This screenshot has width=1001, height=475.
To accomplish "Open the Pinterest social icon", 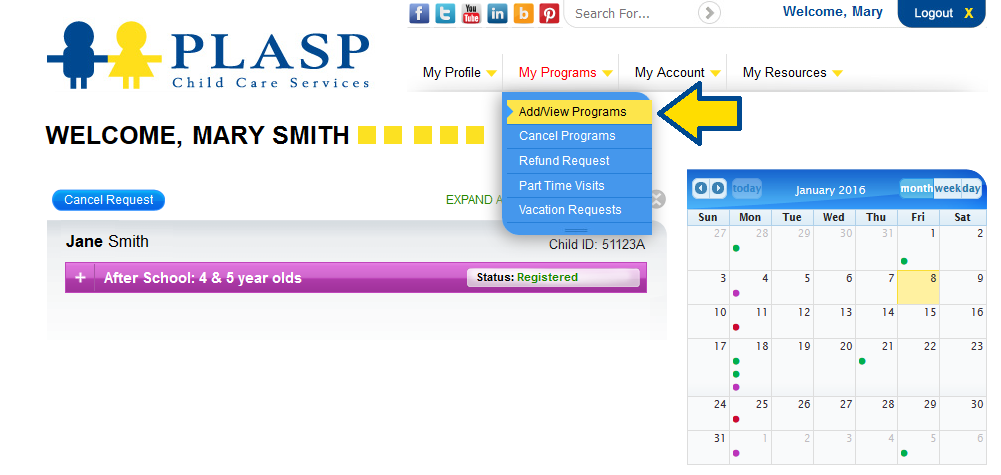I will click(x=549, y=13).
